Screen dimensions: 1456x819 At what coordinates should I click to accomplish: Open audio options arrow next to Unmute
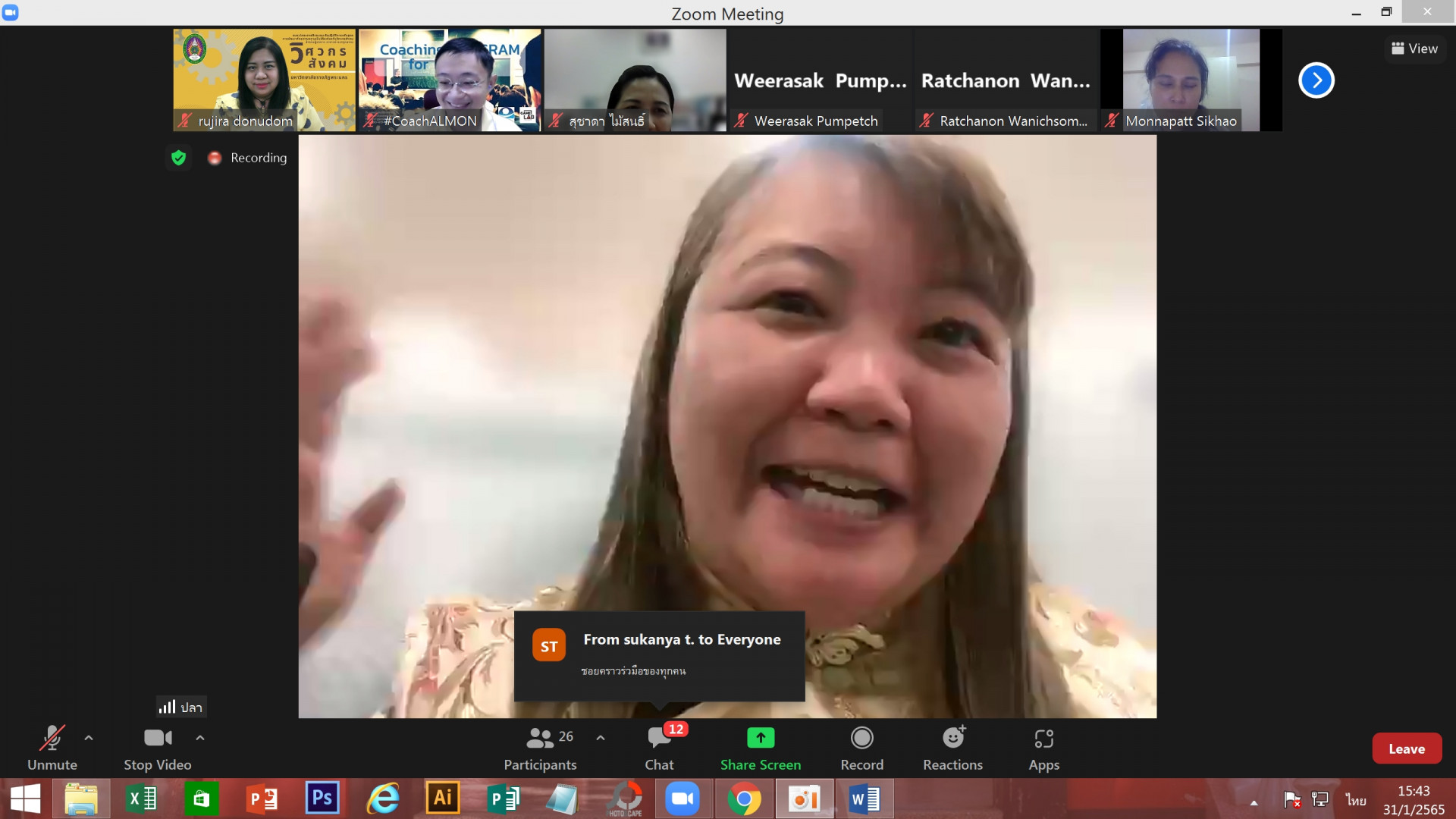pyautogui.click(x=89, y=737)
